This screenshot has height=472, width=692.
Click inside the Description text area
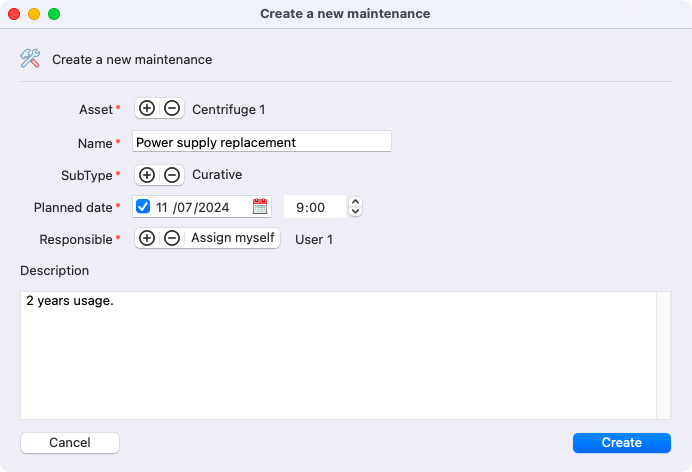[338, 355]
